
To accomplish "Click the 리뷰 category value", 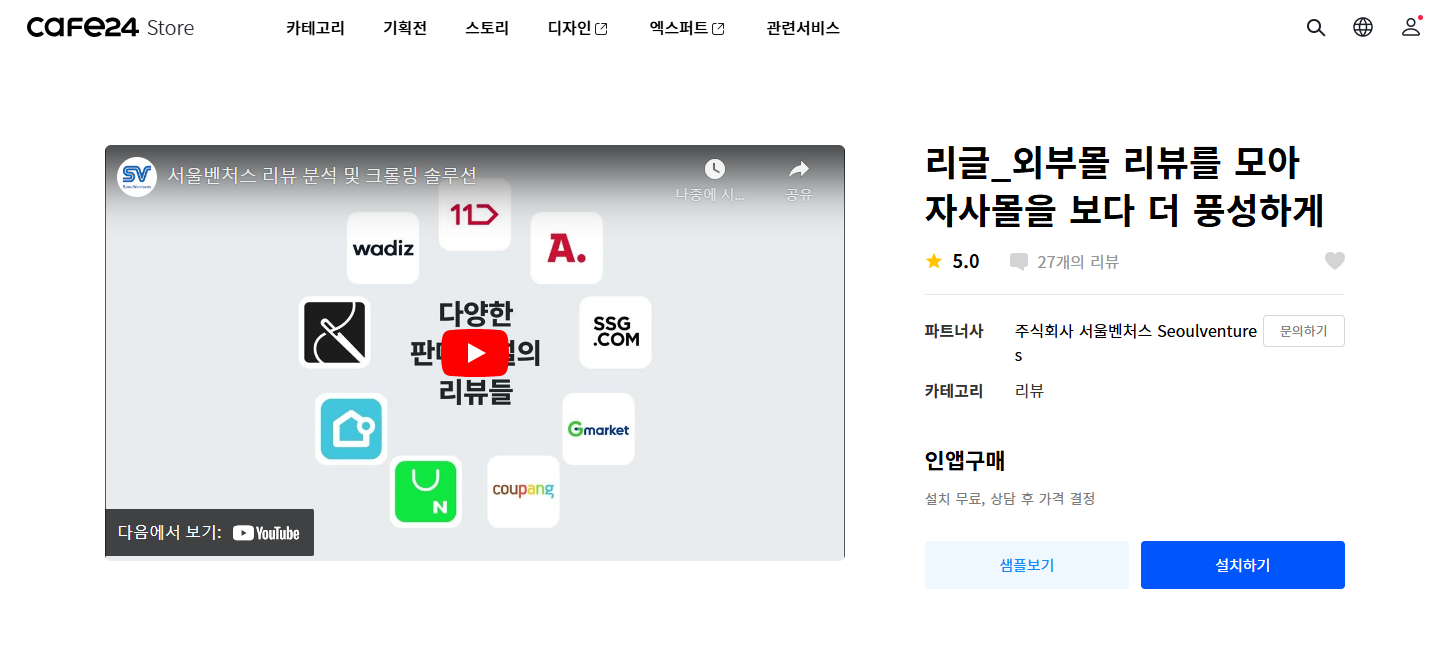I will click(1029, 391).
